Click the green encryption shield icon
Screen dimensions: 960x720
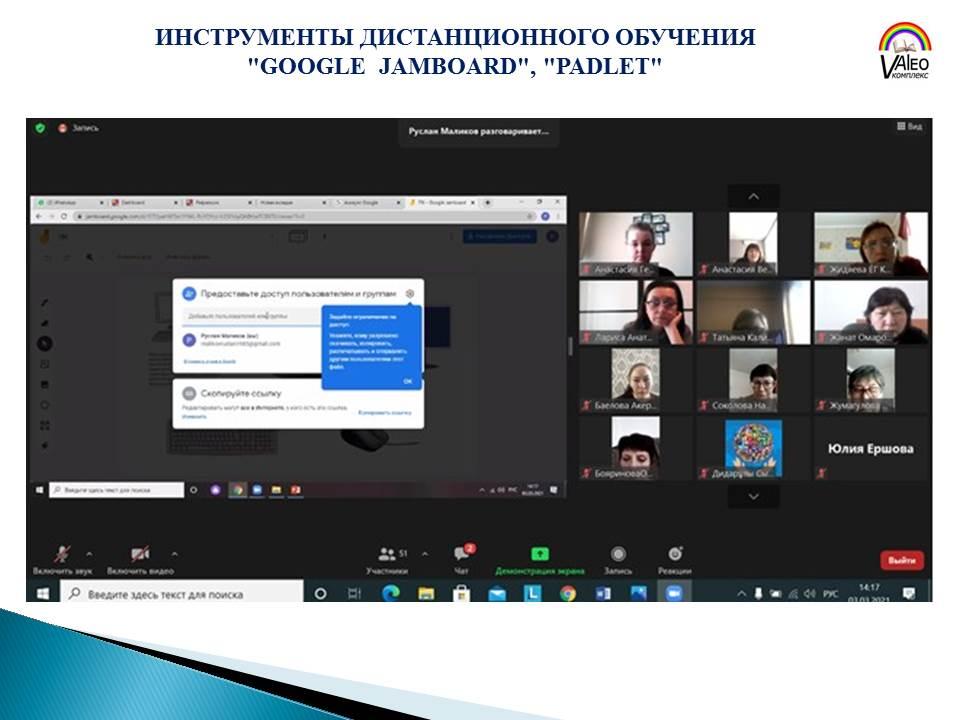coord(40,128)
